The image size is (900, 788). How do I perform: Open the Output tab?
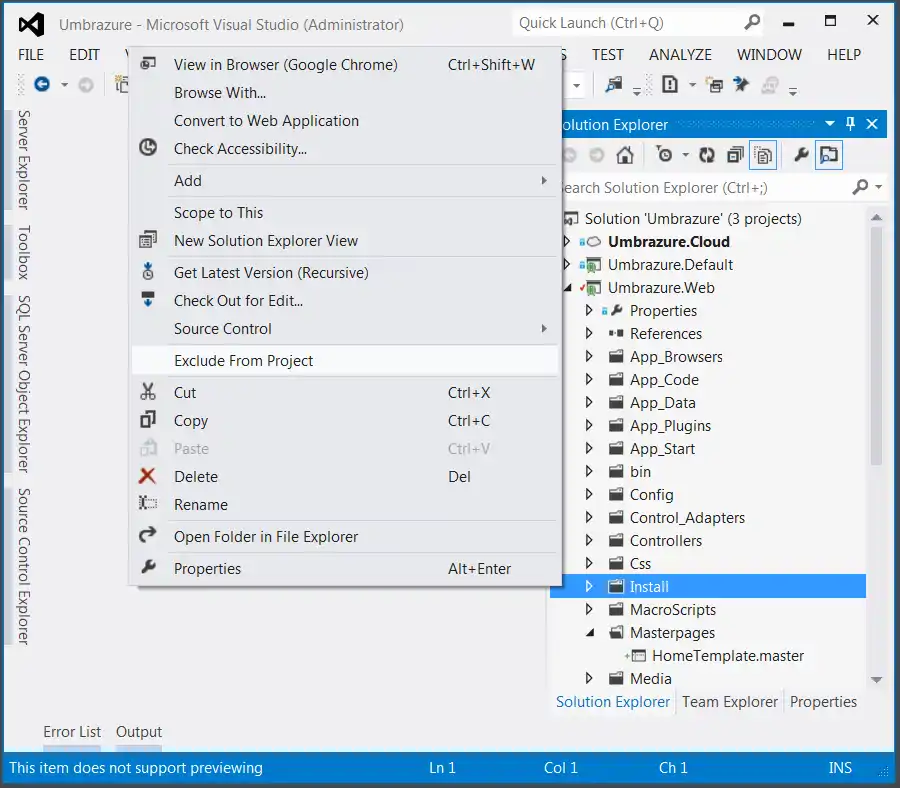[139, 732]
